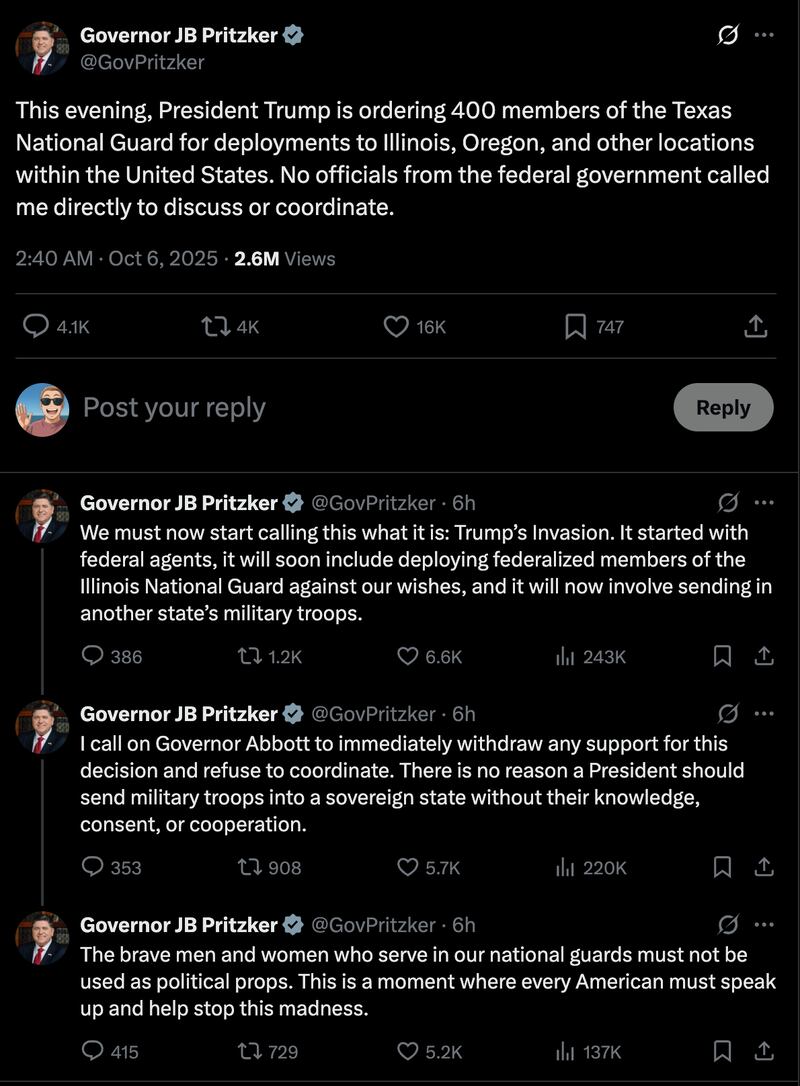
Task: Share the main post via share icon
Action: coord(757,326)
